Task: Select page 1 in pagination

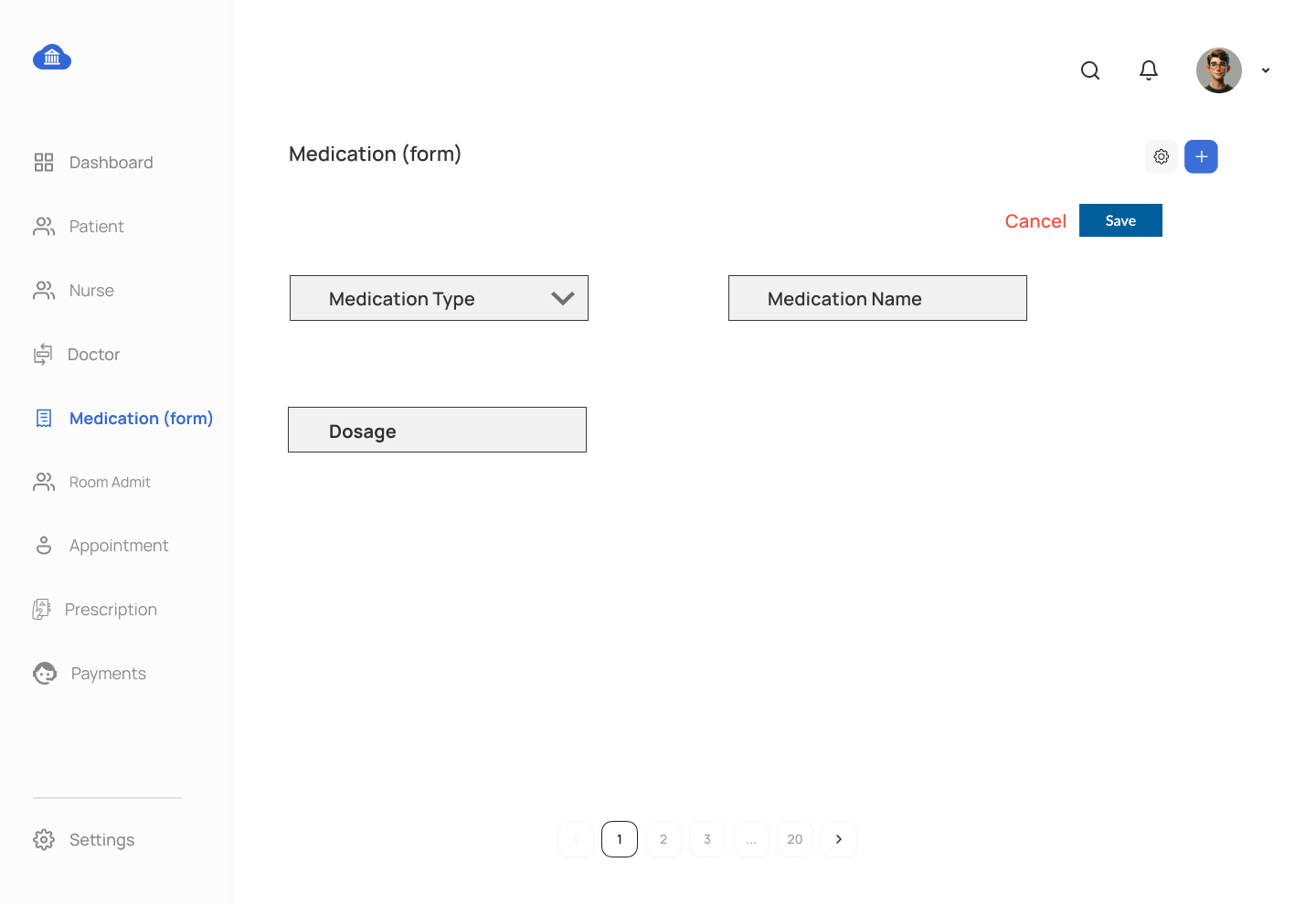Action: (x=620, y=839)
